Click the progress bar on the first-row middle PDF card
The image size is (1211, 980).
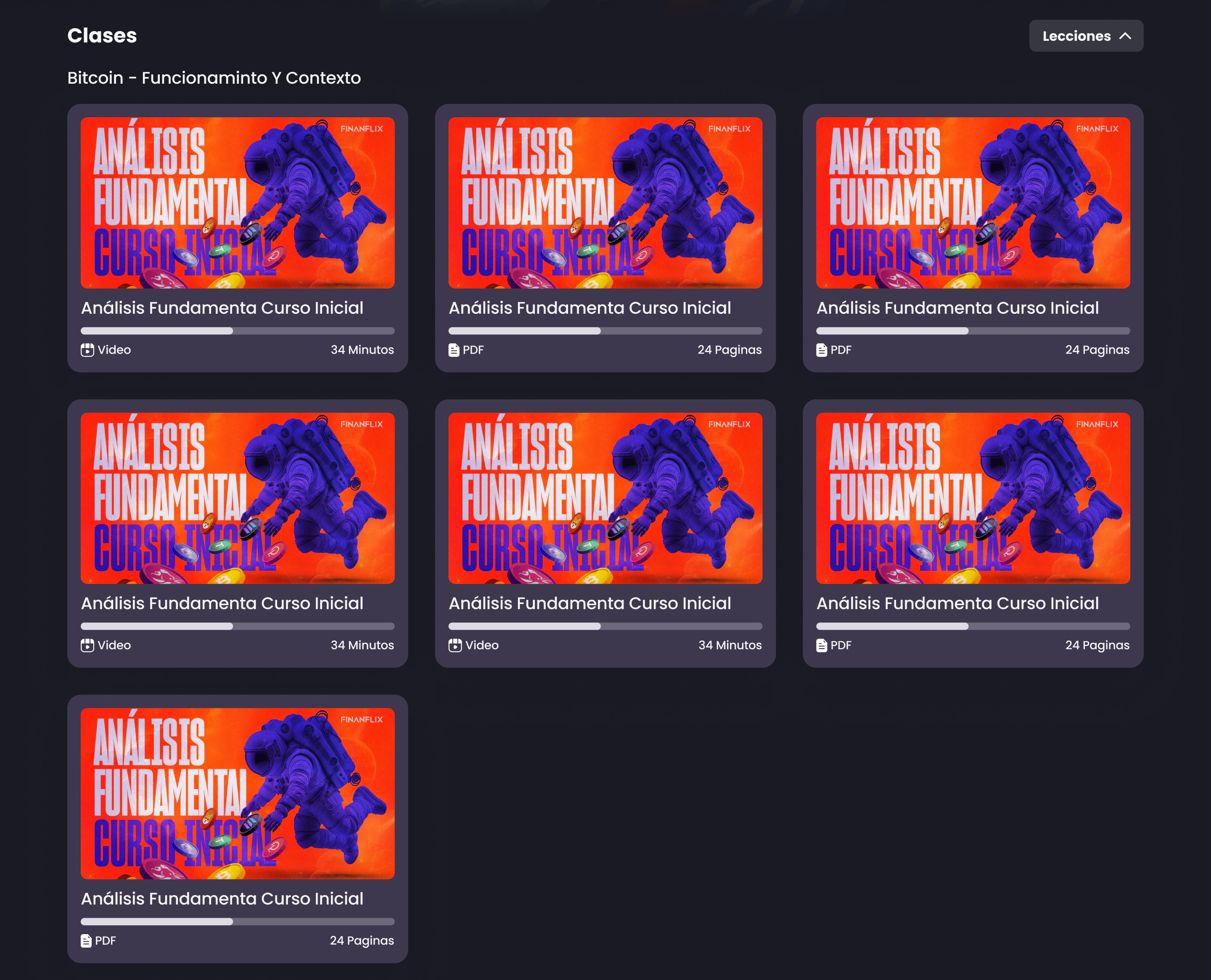605,331
